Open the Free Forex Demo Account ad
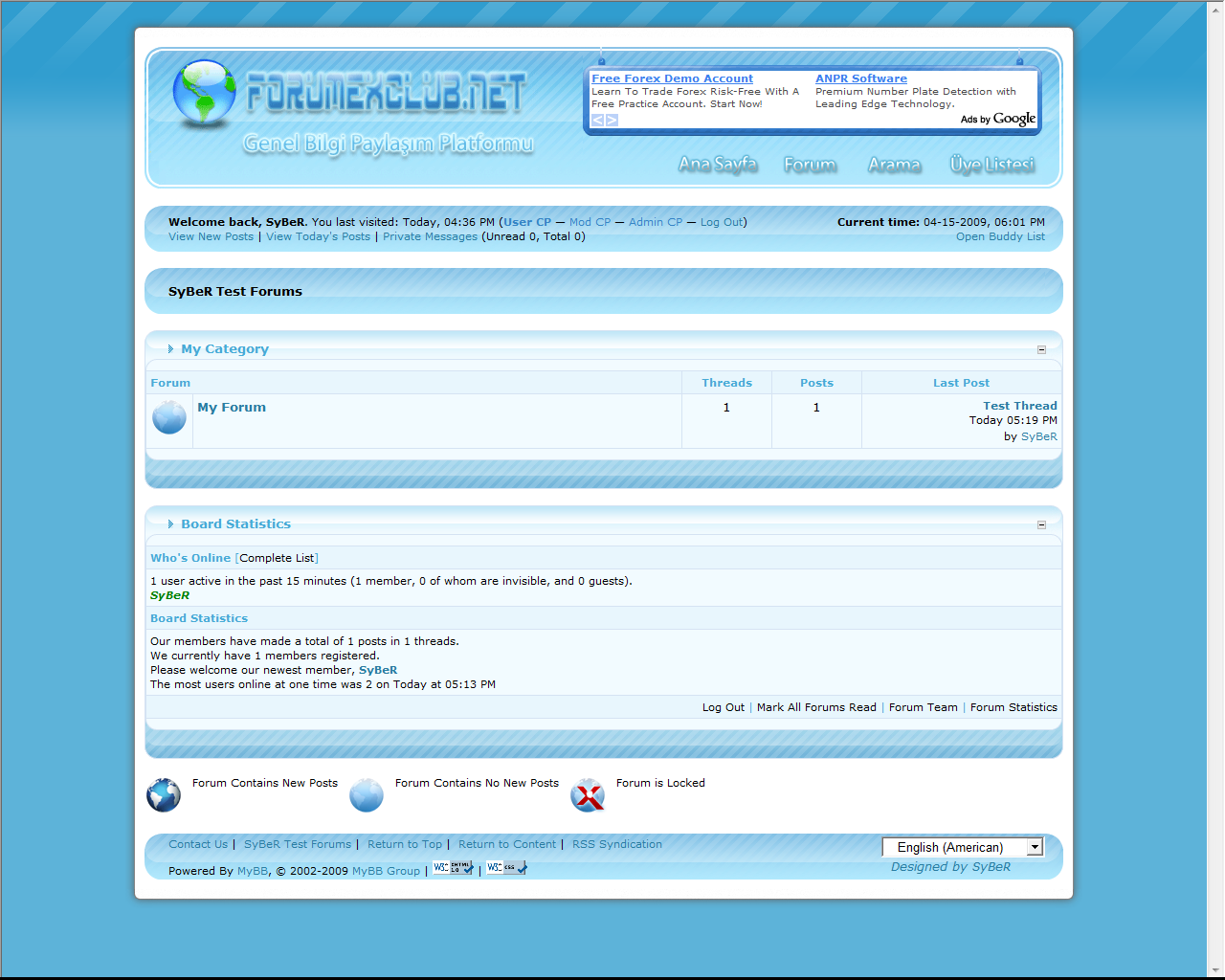Screen dimensions: 1225x980 (x=672, y=78)
